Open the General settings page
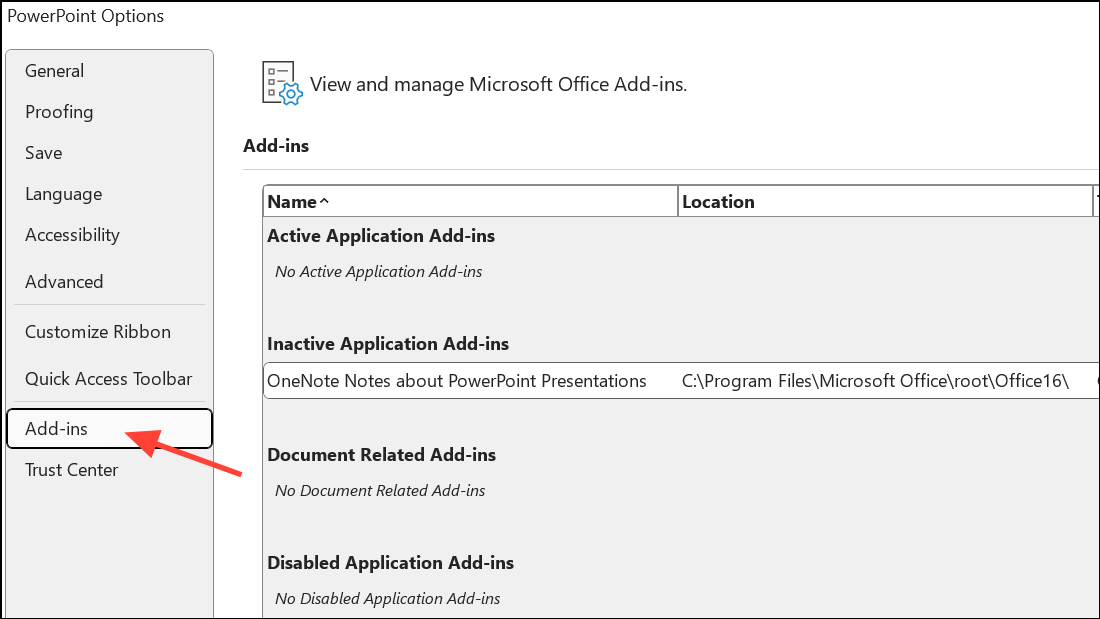 pos(54,71)
